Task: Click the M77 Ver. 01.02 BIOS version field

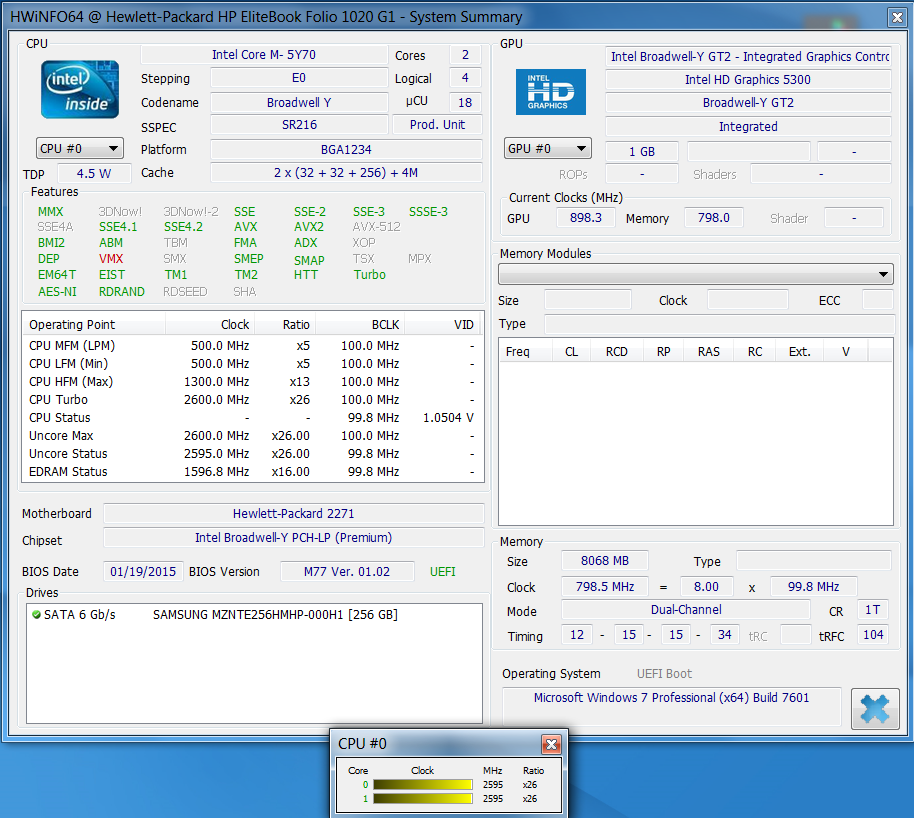Action: pos(347,571)
